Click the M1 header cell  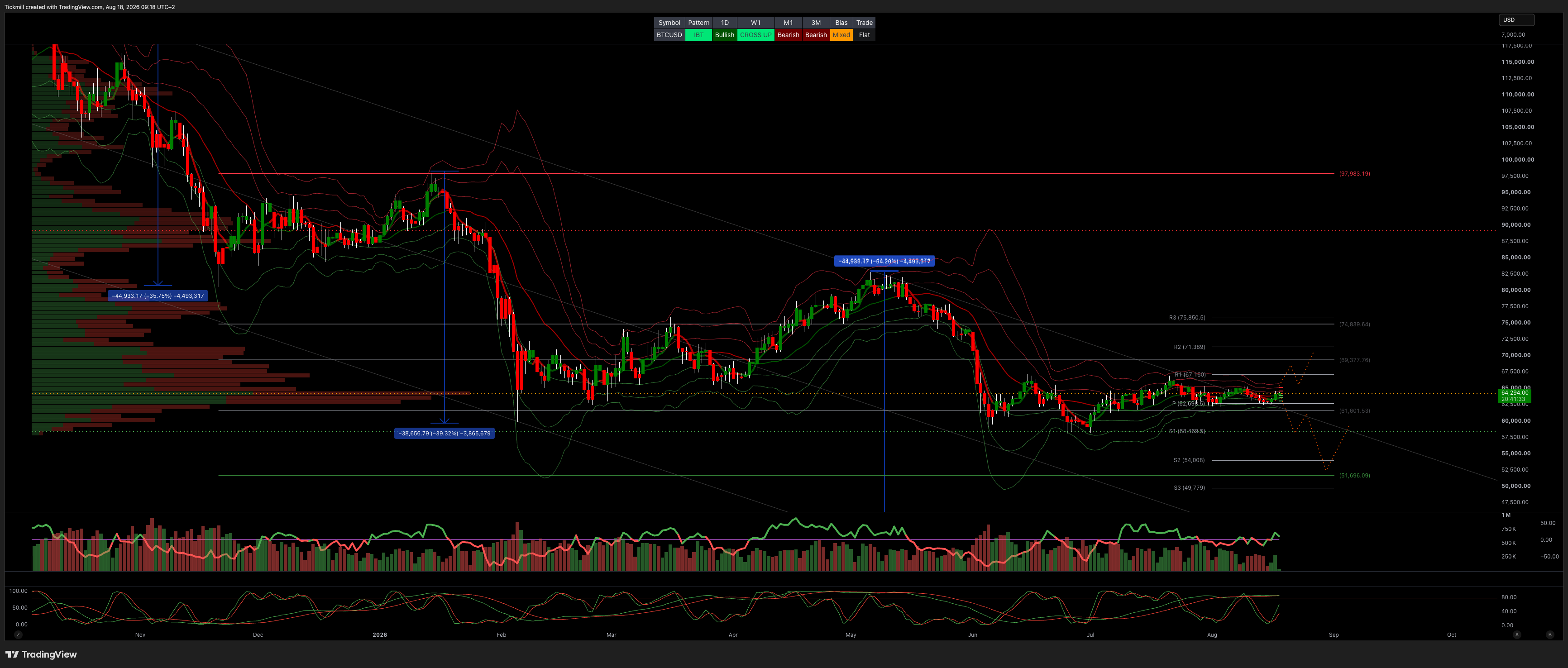click(788, 23)
